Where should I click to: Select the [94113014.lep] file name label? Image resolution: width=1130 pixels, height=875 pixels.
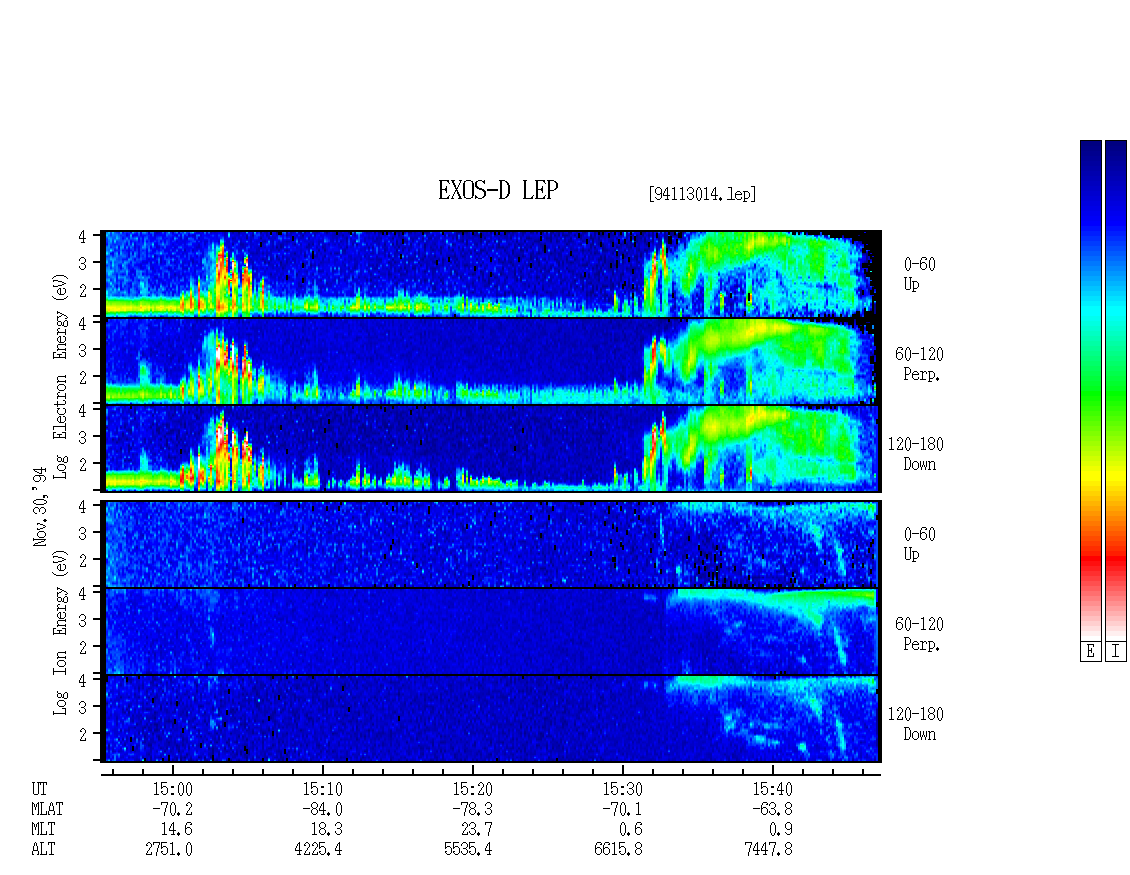click(703, 194)
